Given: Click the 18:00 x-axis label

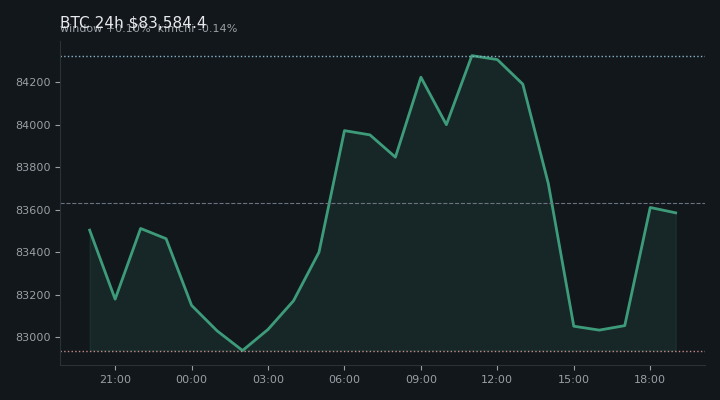Looking at the screenshot, I should pyautogui.click(x=650, y=379).
